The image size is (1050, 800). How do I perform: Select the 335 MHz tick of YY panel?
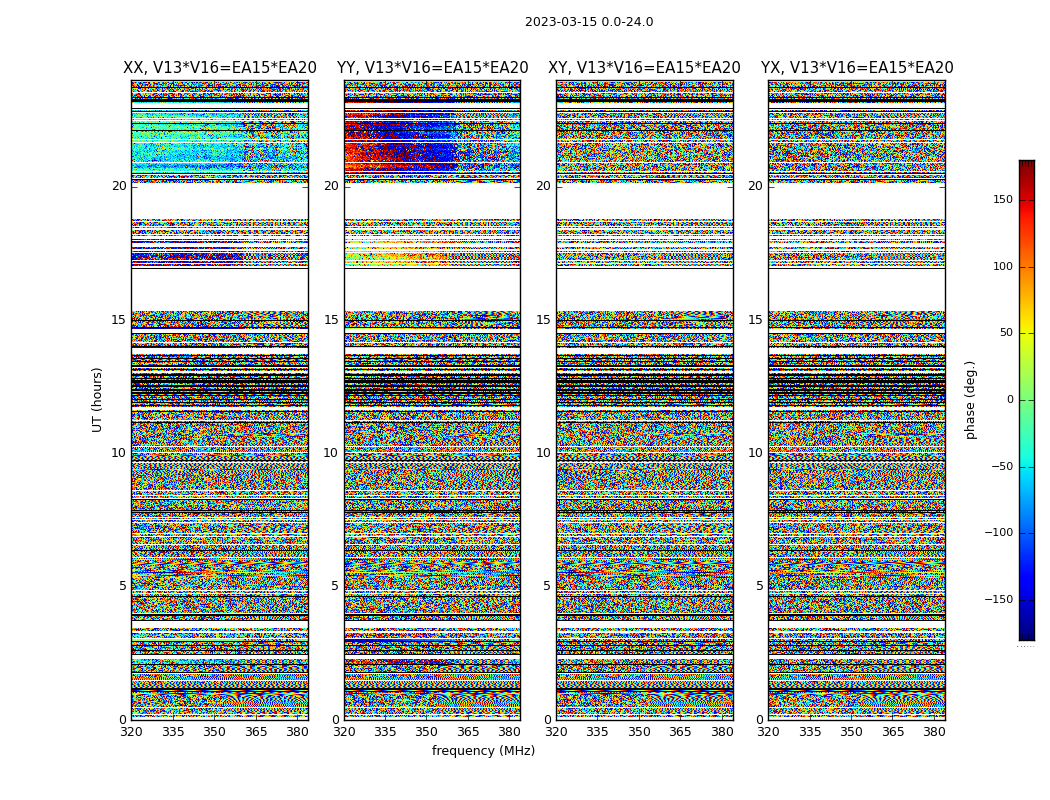[x=386, y=732]
